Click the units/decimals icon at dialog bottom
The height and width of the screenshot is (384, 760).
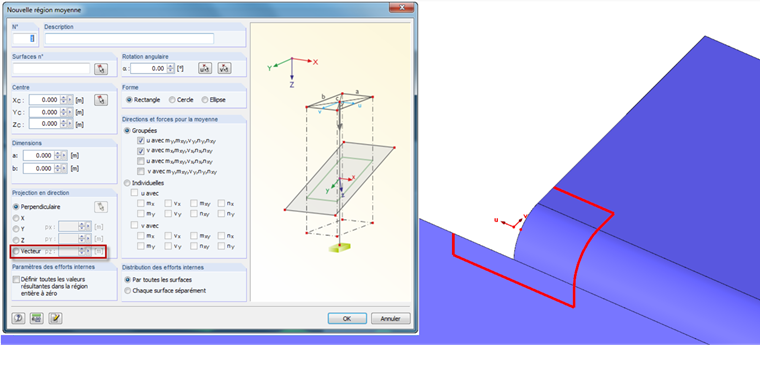pyautogui.click(x=37, y=319)
